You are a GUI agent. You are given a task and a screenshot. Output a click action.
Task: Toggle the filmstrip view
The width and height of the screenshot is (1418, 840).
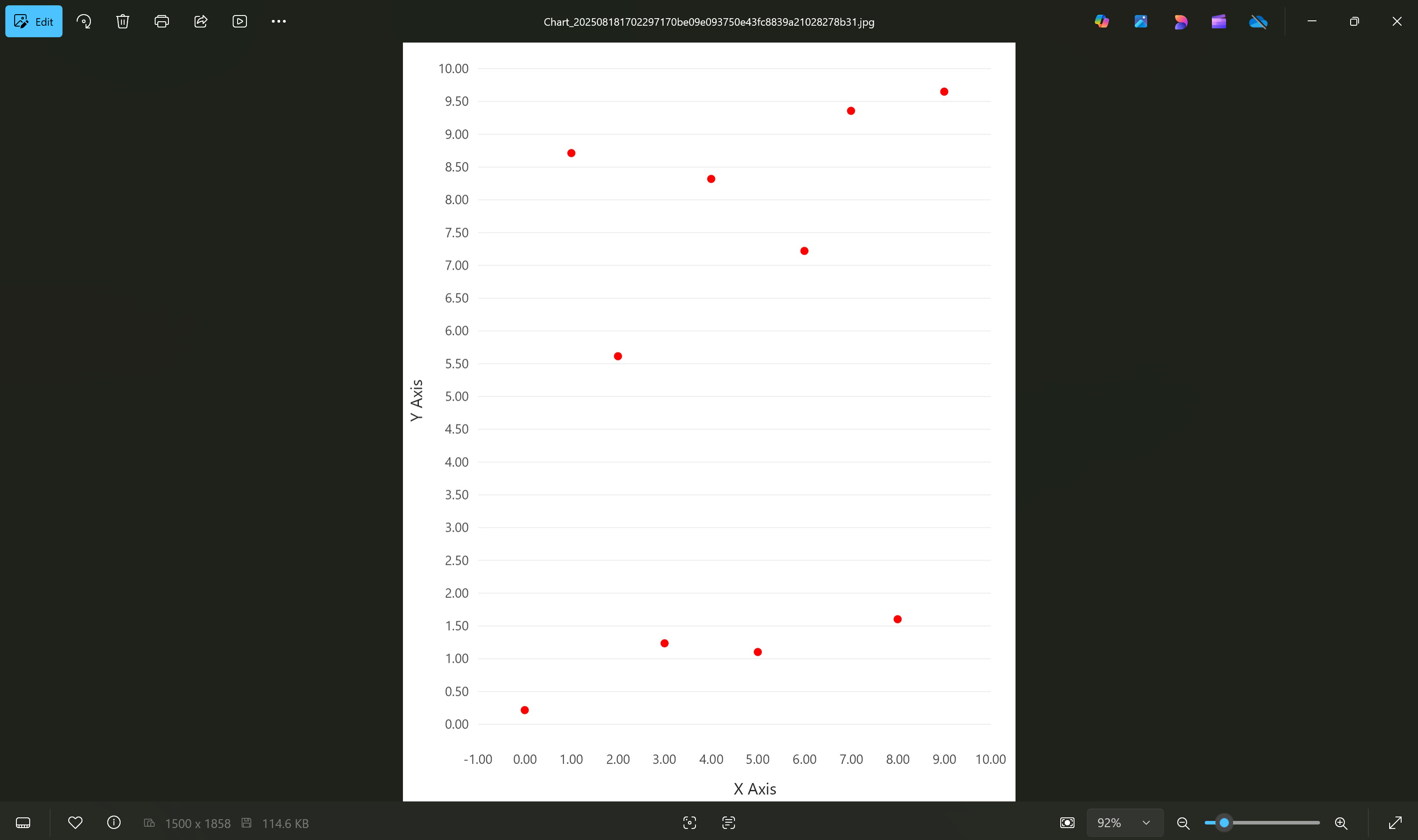coord(23,822)
